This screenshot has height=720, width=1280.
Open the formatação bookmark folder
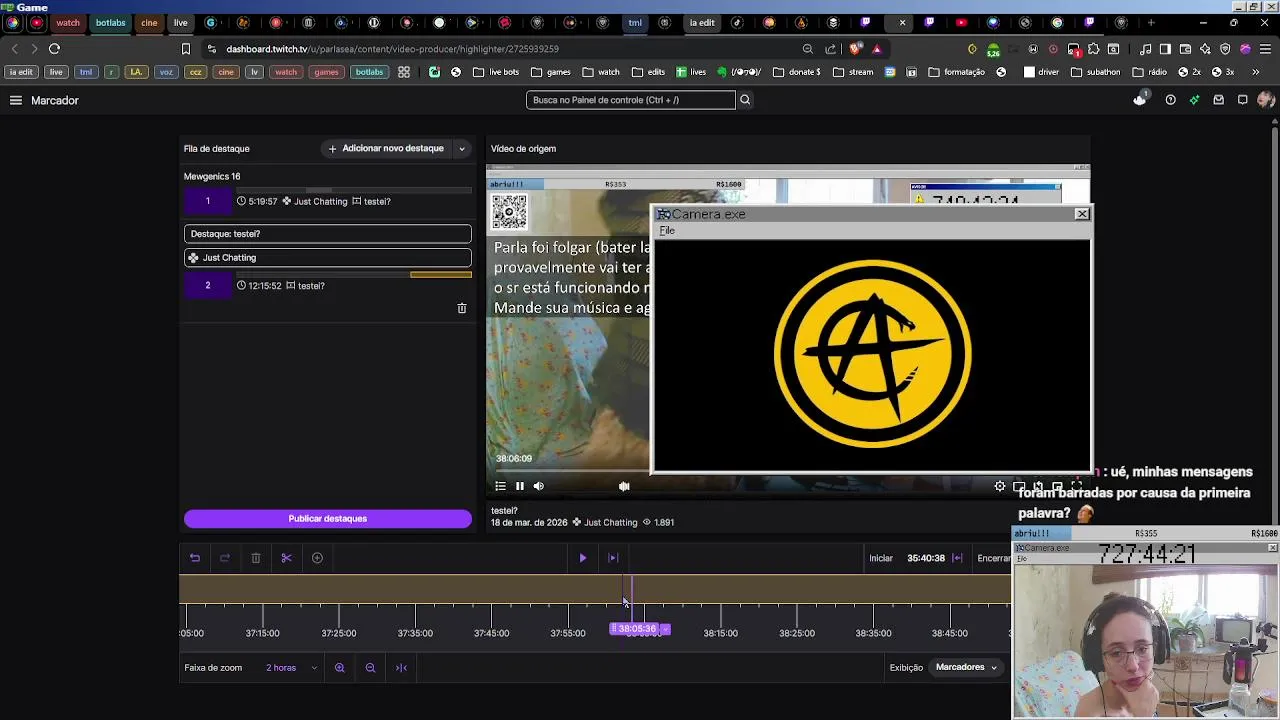pyautogui.click(x=956, y=72)
